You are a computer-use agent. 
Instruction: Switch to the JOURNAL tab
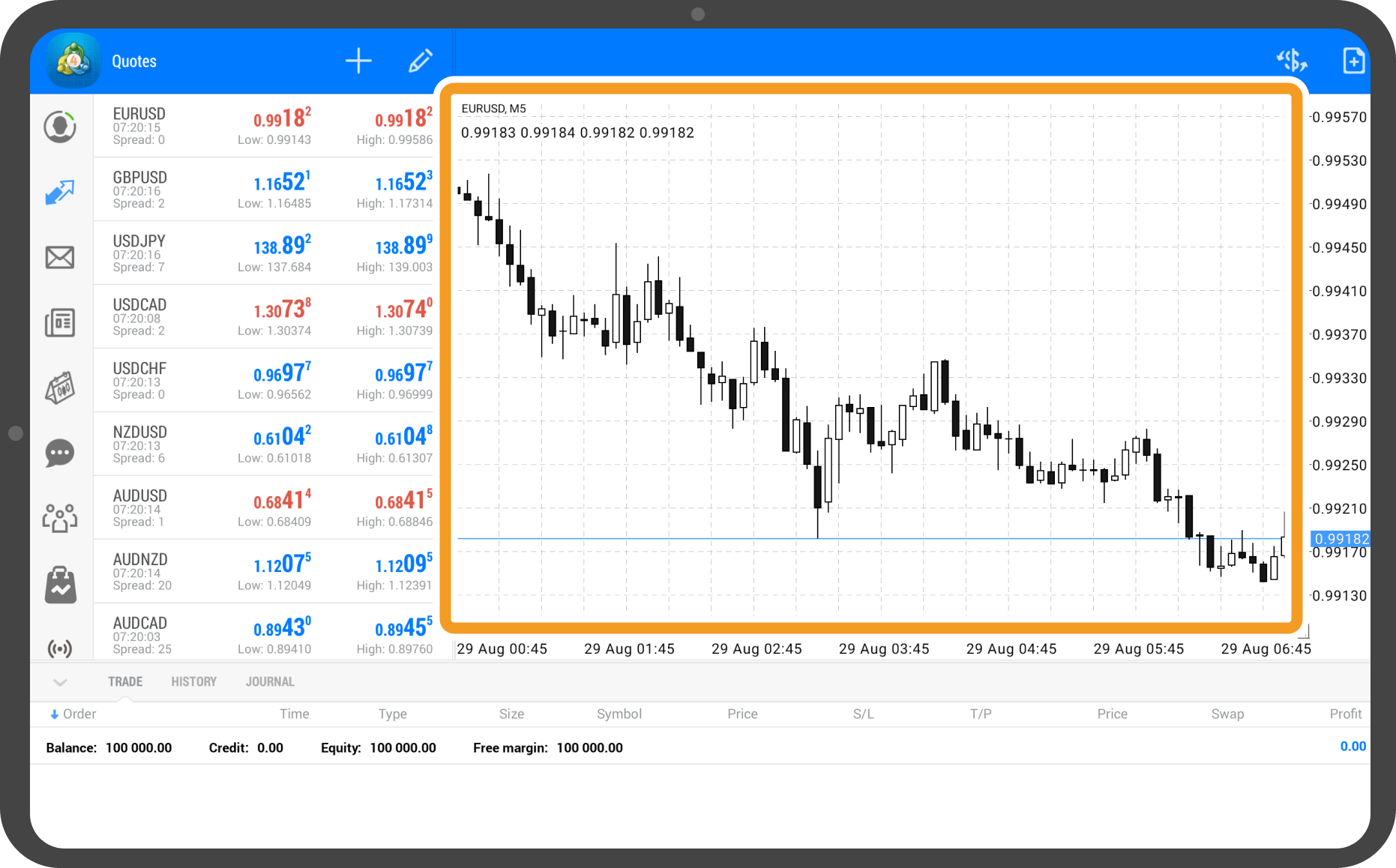pos(270,681)
